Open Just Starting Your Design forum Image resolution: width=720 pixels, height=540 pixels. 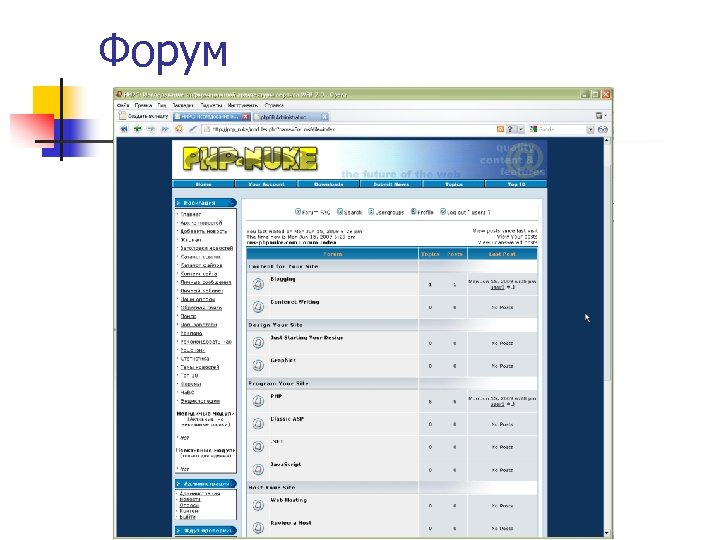tap(307, 338)
